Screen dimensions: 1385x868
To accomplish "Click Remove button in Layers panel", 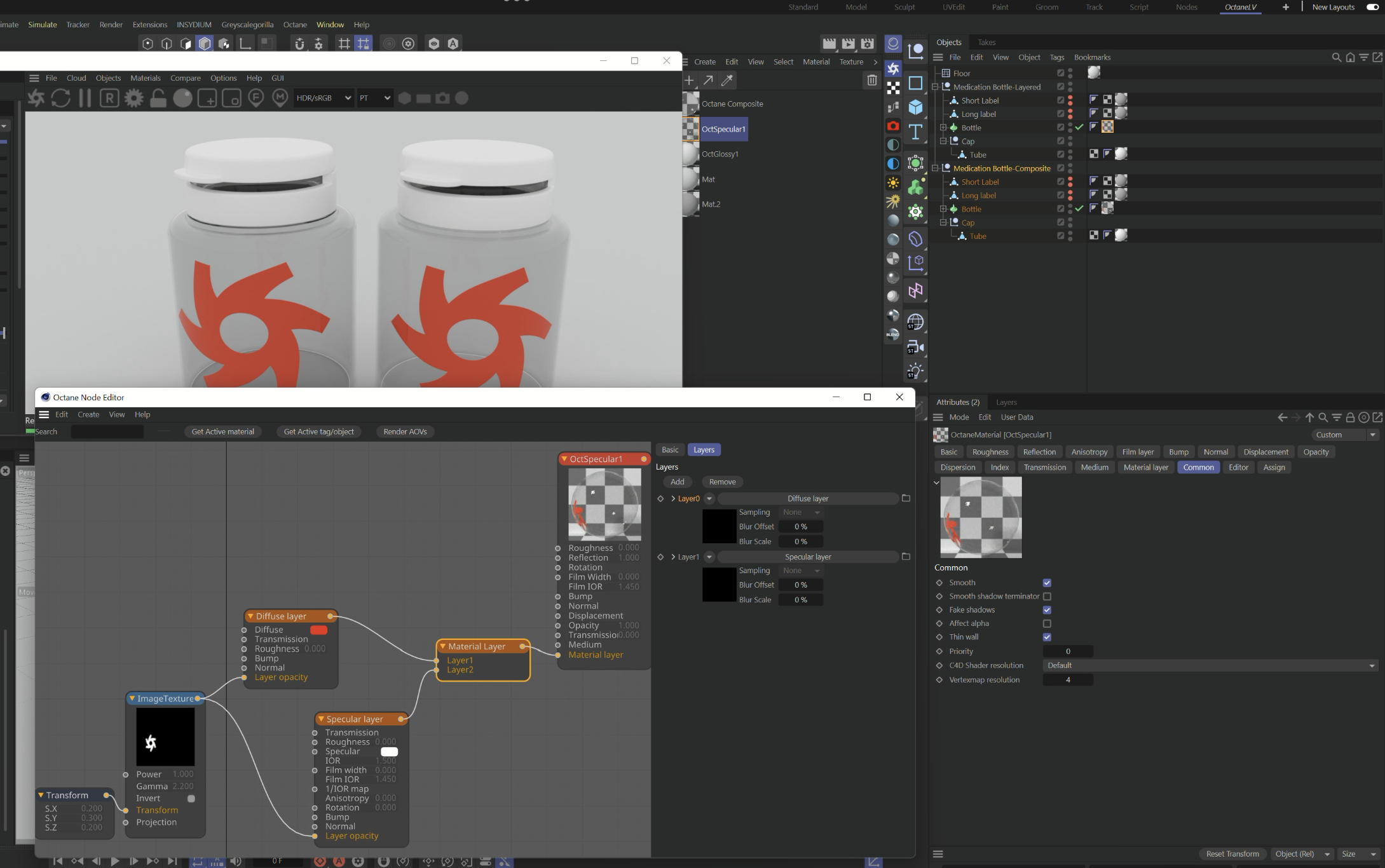I will coord(722,482).
